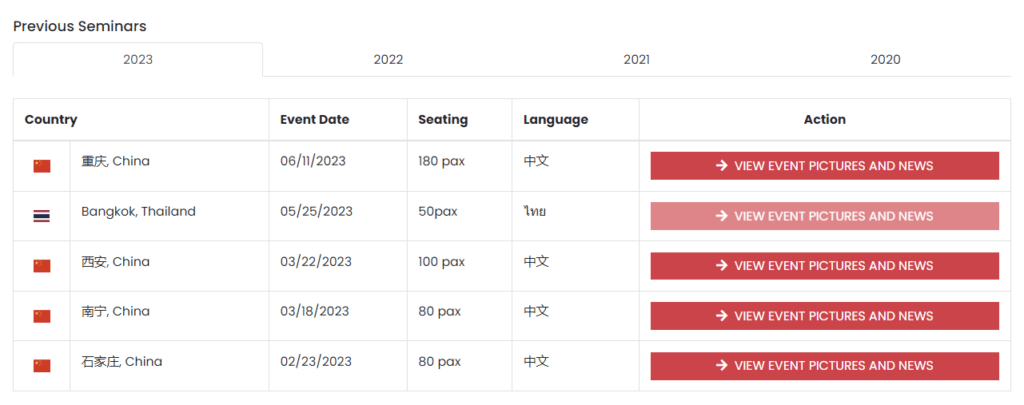Screen dimensions: 1024x405
Task: Click the Country column header
Action: click(x=51, y=120)
